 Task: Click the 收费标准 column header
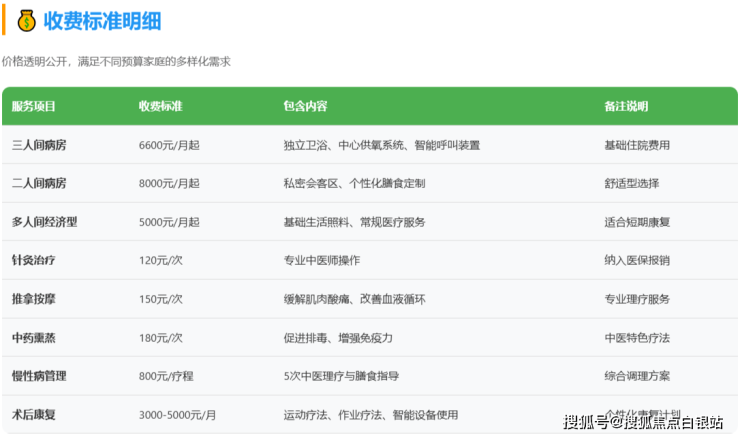[x=167, y=106]
